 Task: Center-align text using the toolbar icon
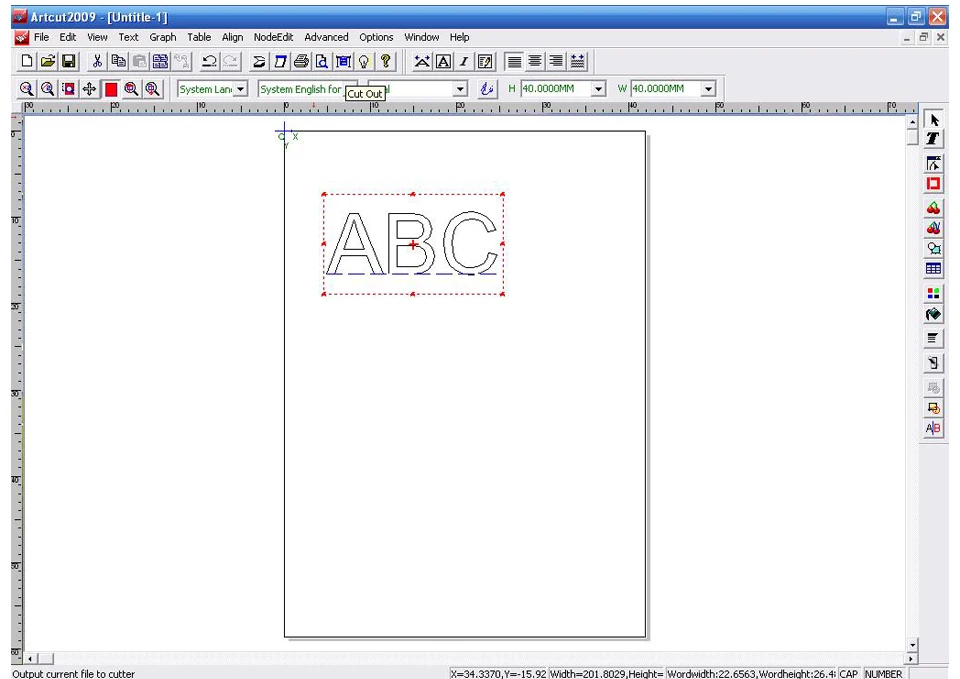click(535, 61)
